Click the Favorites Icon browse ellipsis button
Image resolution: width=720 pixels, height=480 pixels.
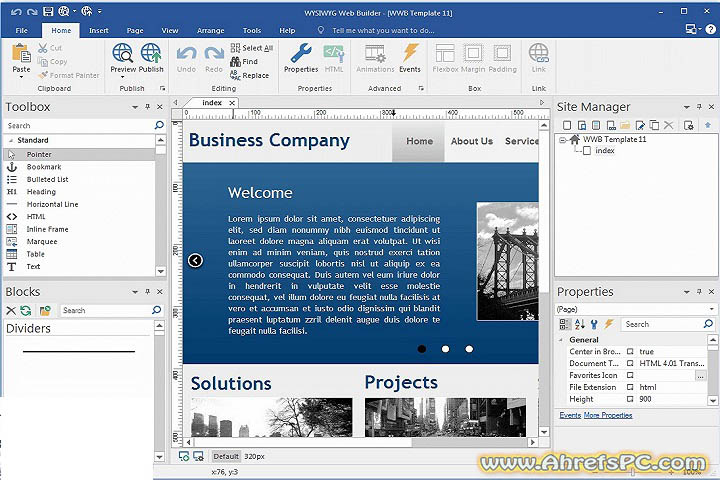[700, 376]
